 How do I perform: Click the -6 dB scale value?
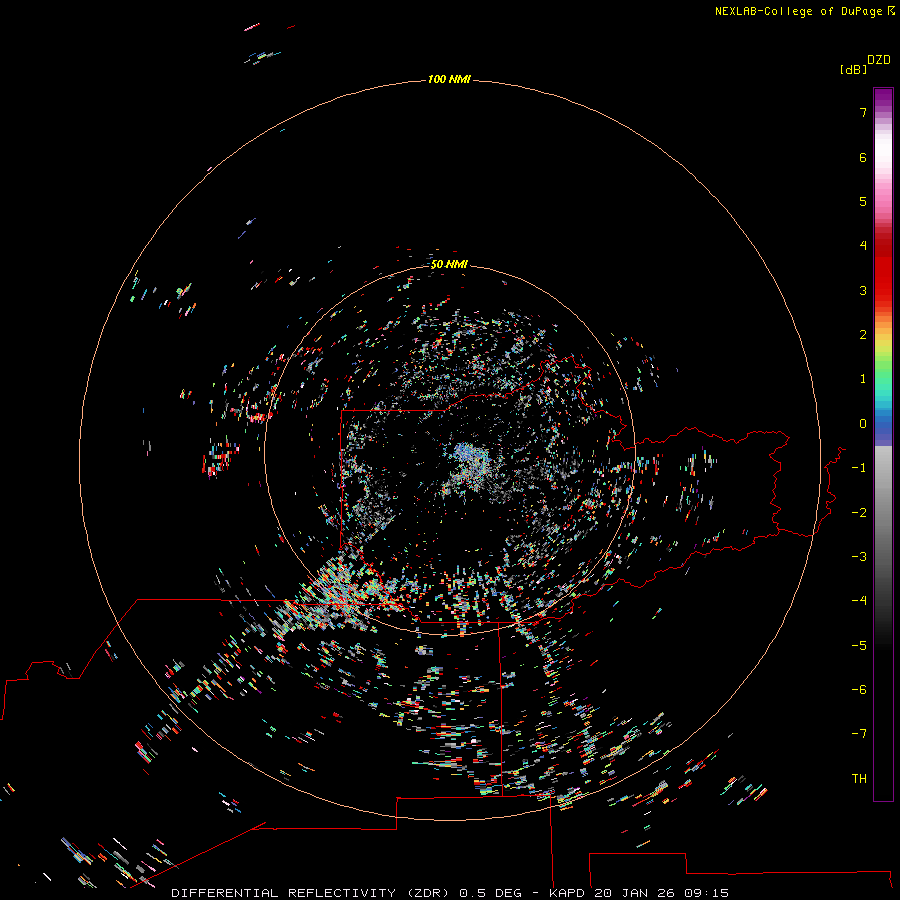click(x=859, y=690)
